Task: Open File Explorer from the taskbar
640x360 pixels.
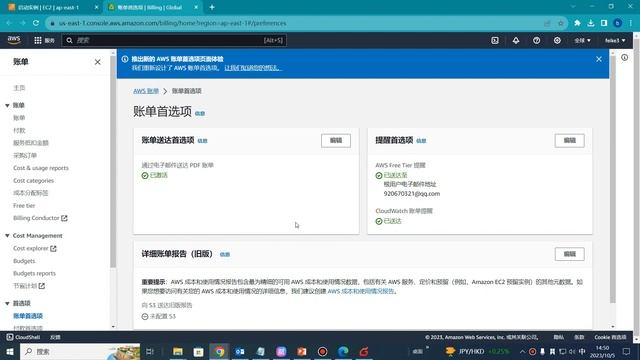Action: point(178,351)
